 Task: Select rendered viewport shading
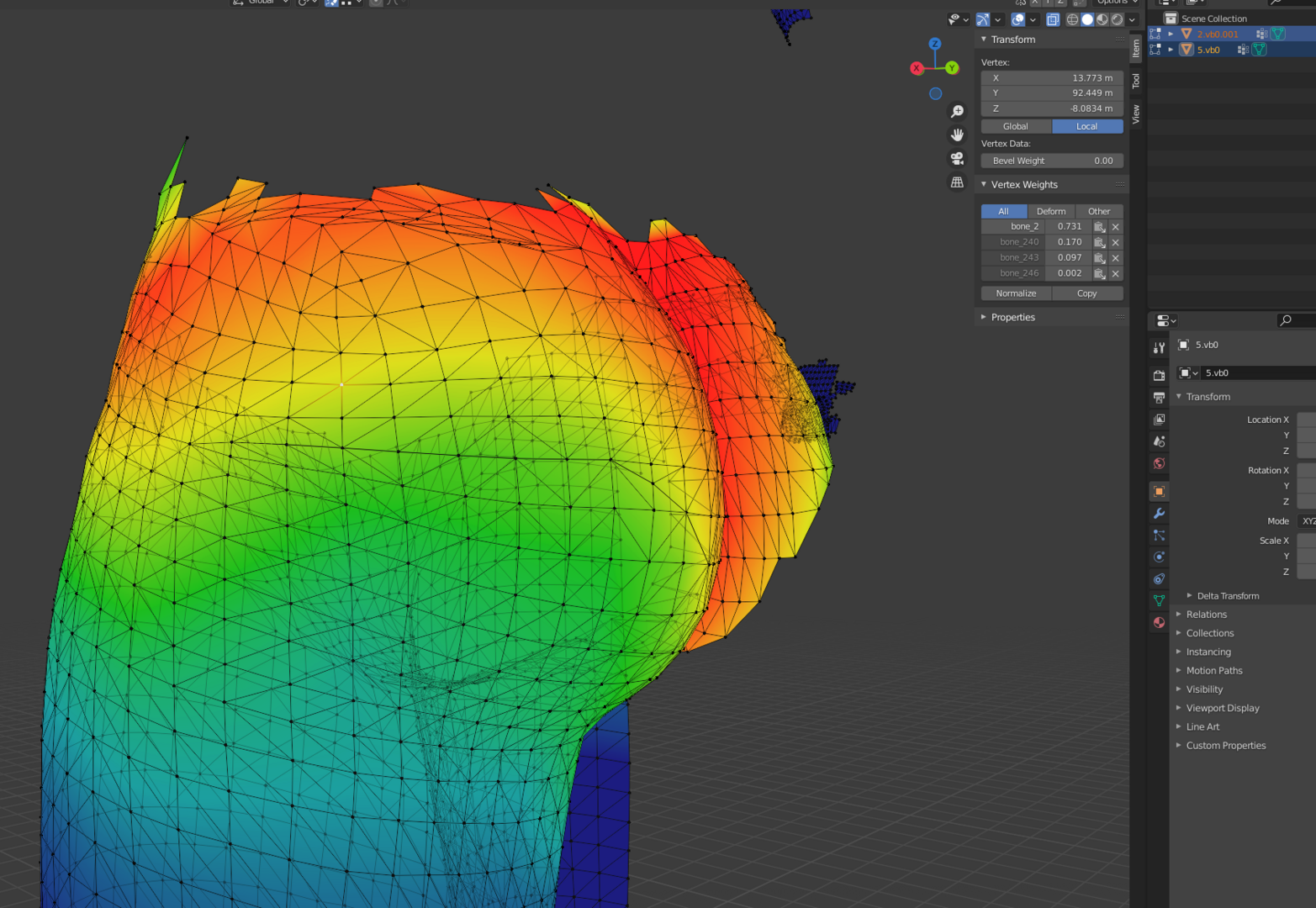pyautogui.click(x=1118, y=19)
